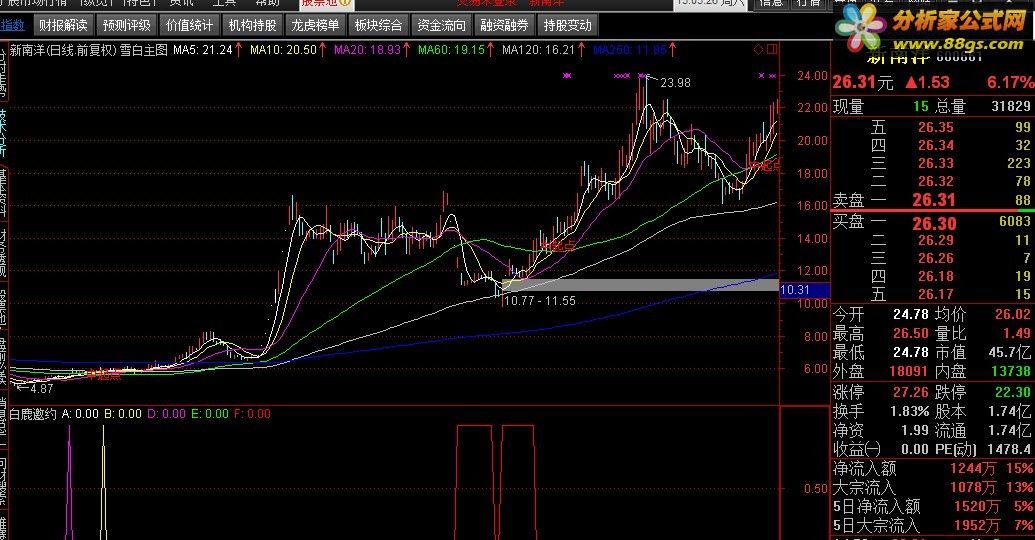Click the 6.17% change percentage
Screen dimensions: 1035x540
(1010, 83)
